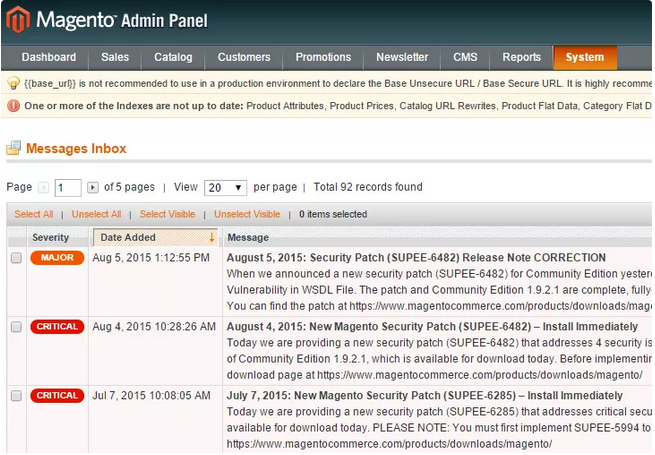The height and width of the screenshot is (455, 655).
Task: Go to next page arrow
Action: coord(93,188)
